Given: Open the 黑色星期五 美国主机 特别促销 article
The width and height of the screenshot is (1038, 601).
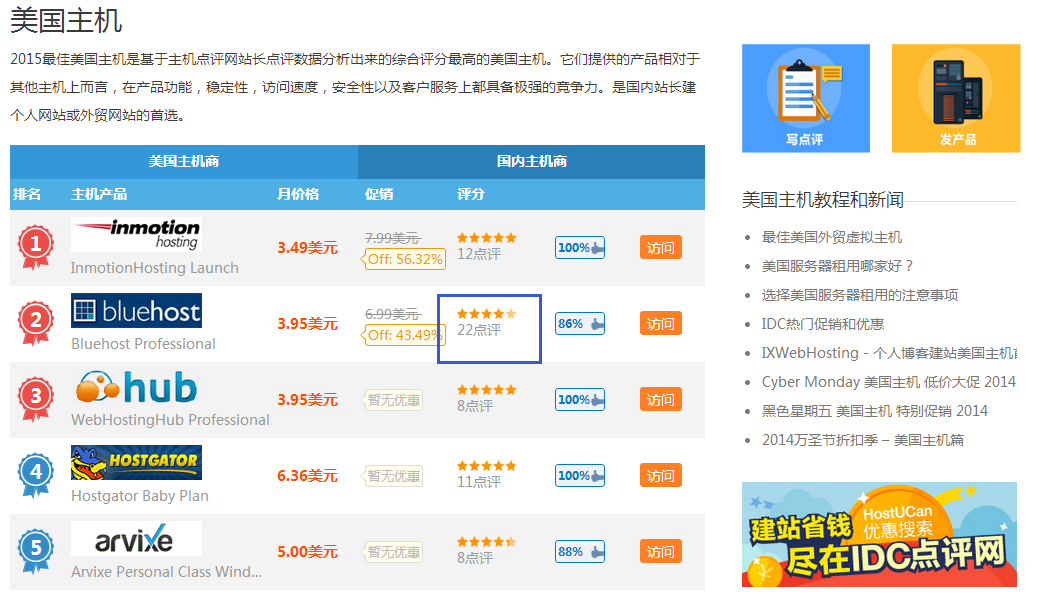Looking at the screenshot, I should tap(875, 411).
